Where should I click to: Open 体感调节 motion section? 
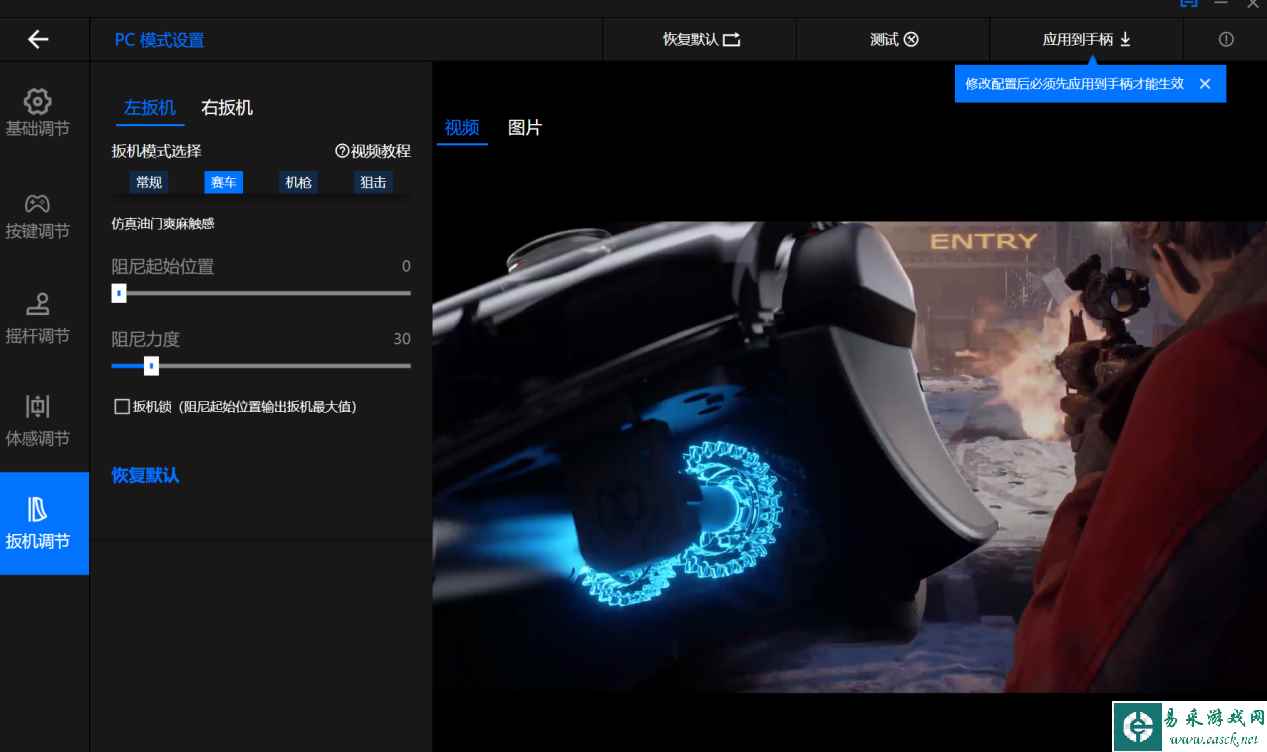pyautogui.click(x=38, y=421)
